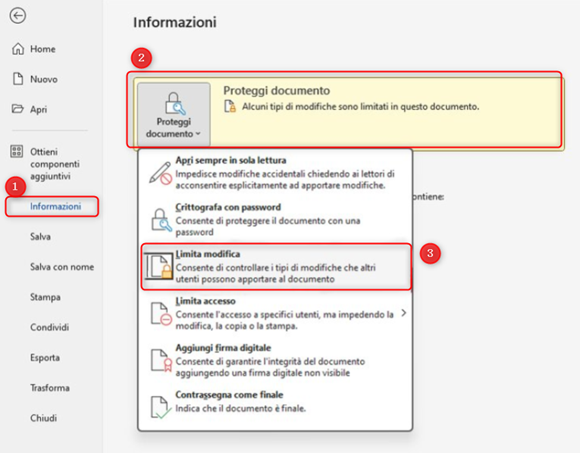Click the ribbon page icon for digital signature
Viewport: 580px width, 453px height.
tap(161, 360)
